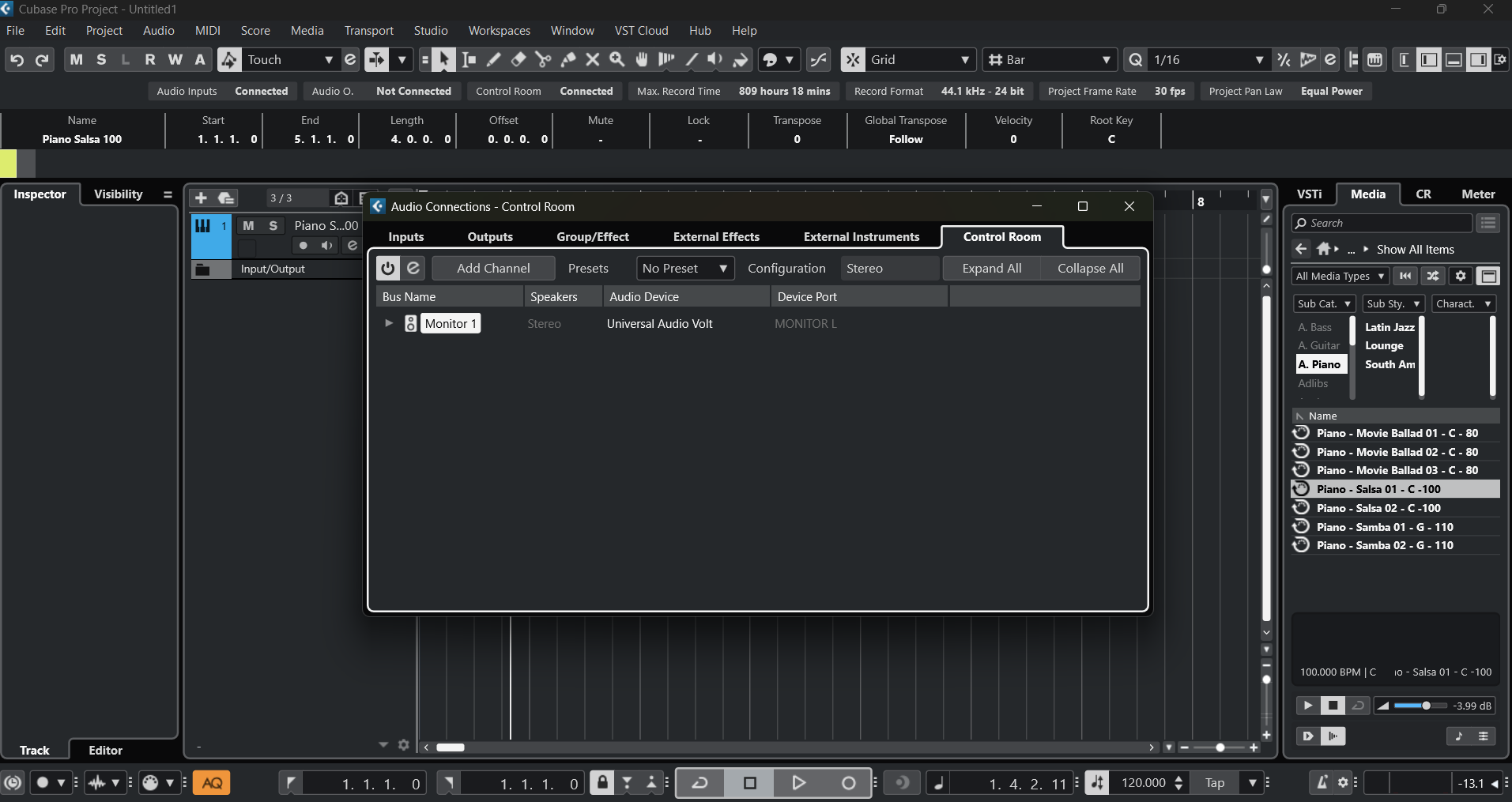Expand the Monitor 1 bus row
Screen dimensions: 1512x802
389,323
